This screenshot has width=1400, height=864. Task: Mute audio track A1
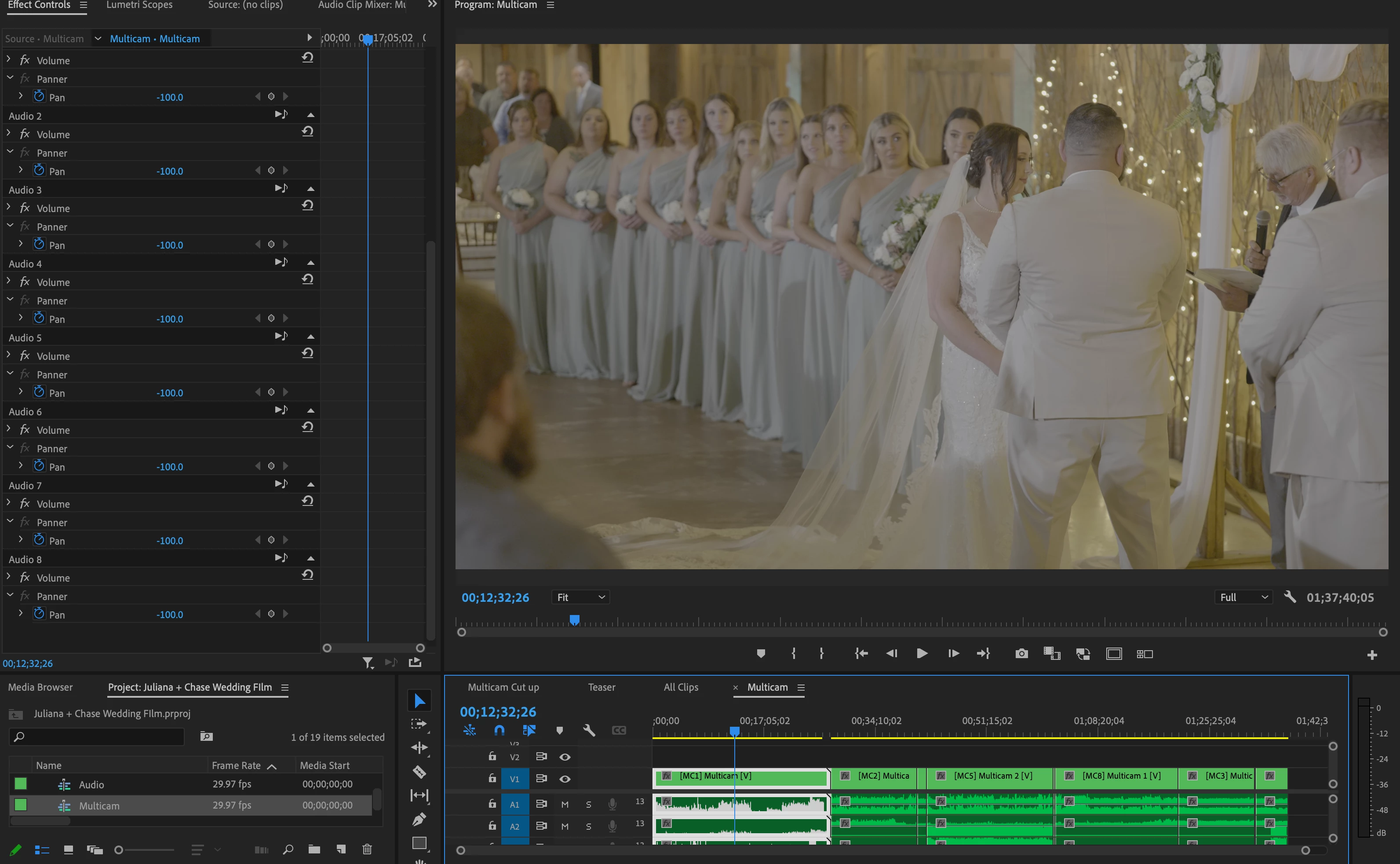[565, 805]
